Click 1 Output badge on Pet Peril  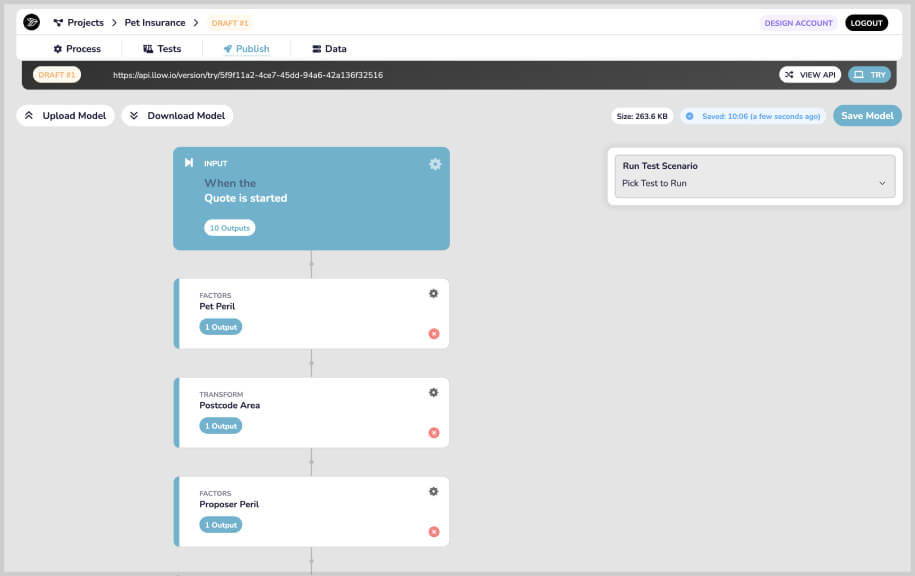point(221,327)
